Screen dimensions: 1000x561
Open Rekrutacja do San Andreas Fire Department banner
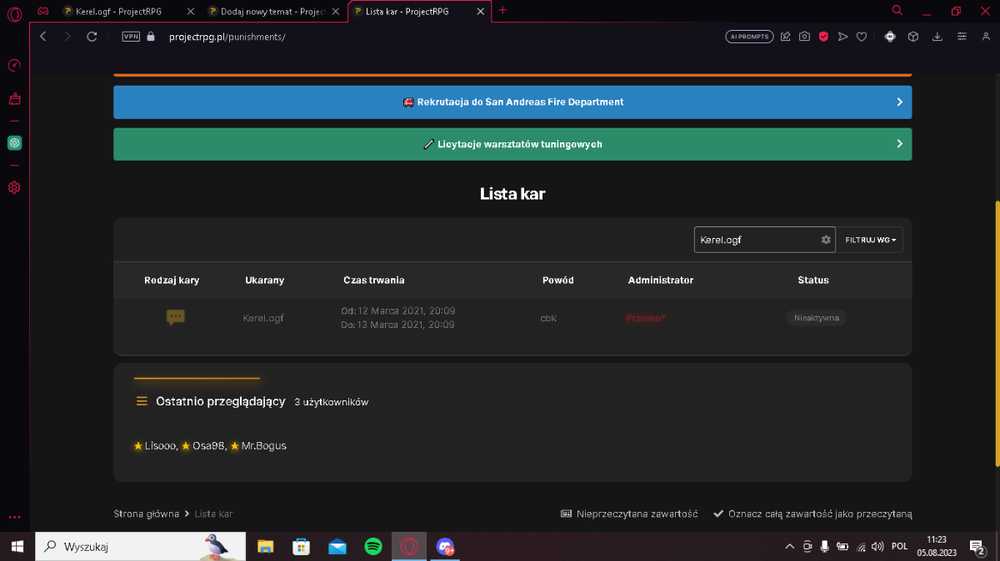point(513,102)
